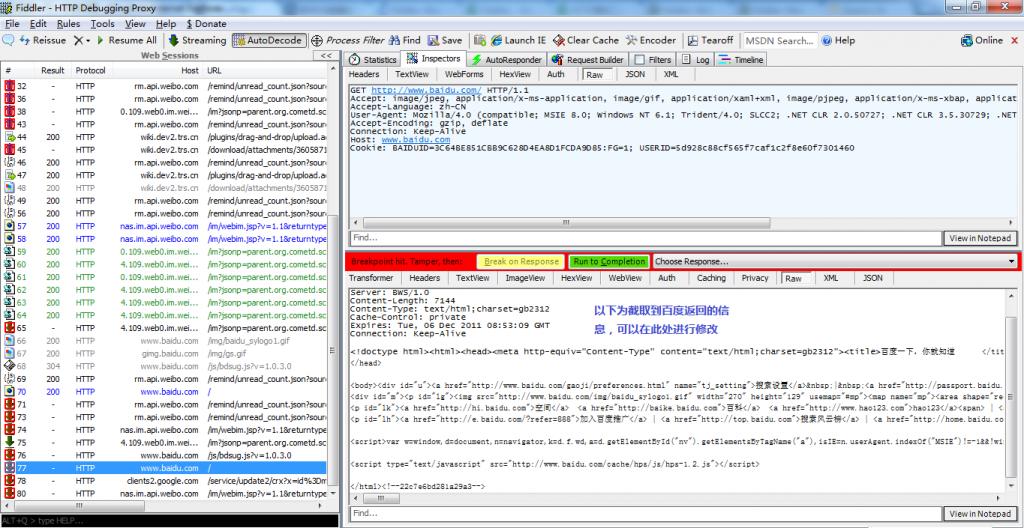Select session 77 www.baidu.com row
This screenshot has width=1024, height=528.
[x=165, y=469]
